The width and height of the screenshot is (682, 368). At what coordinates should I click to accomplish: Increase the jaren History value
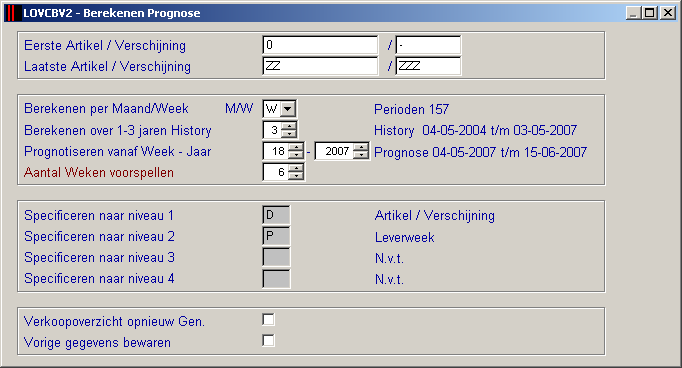point(289,126)
